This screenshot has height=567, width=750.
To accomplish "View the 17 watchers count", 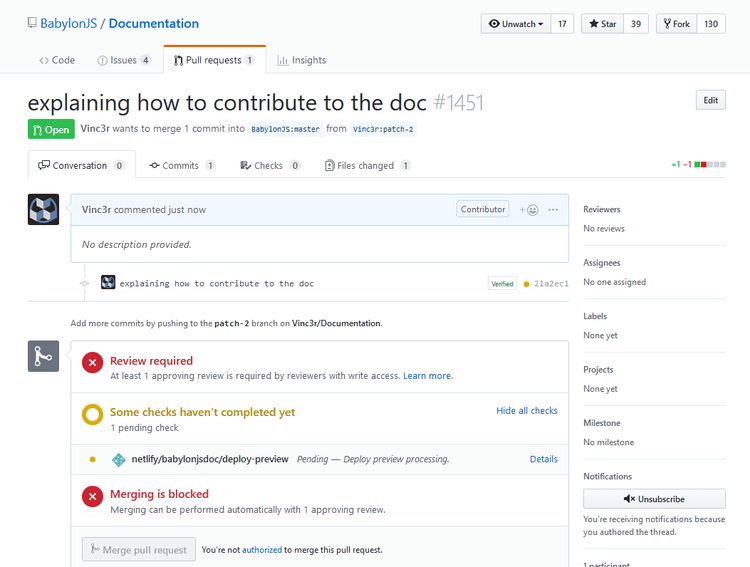I will (562, 24).
